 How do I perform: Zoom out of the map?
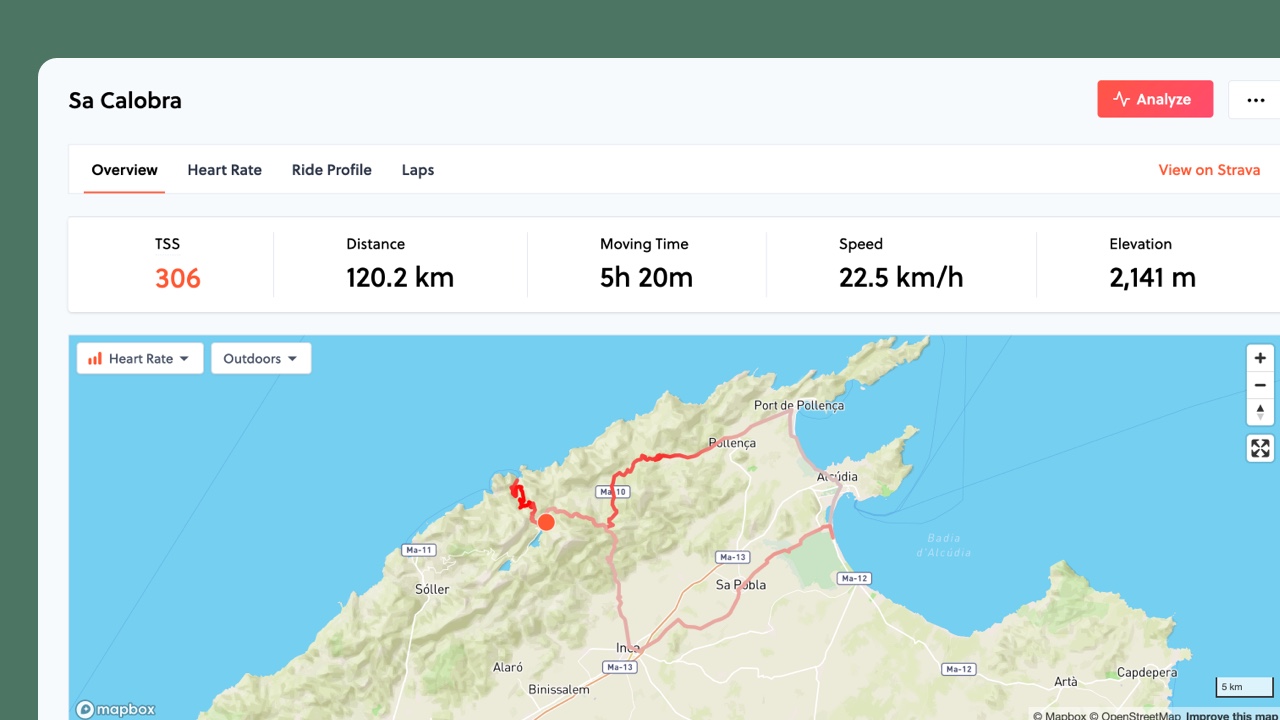(1260, 385)
